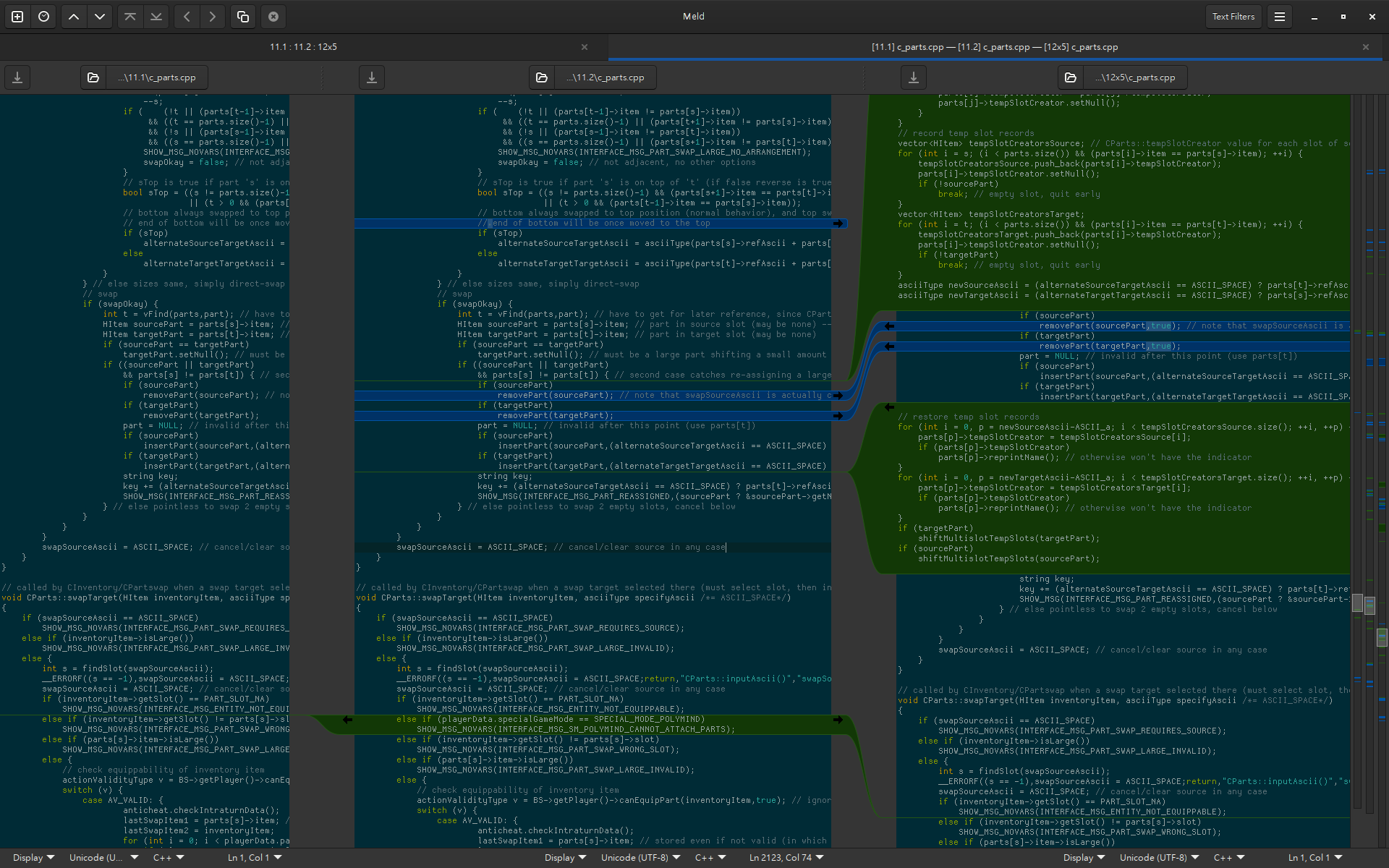Click 'swapOkay = false; // not adjacent, no other options'

click(626, 163)
